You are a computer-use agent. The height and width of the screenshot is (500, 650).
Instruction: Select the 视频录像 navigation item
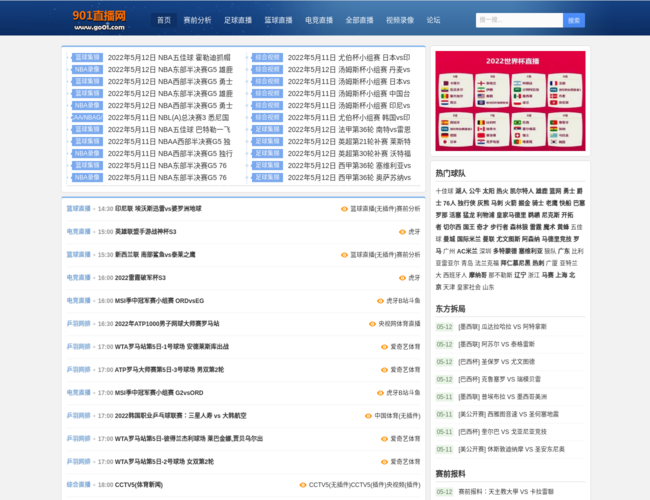(400, 20)
